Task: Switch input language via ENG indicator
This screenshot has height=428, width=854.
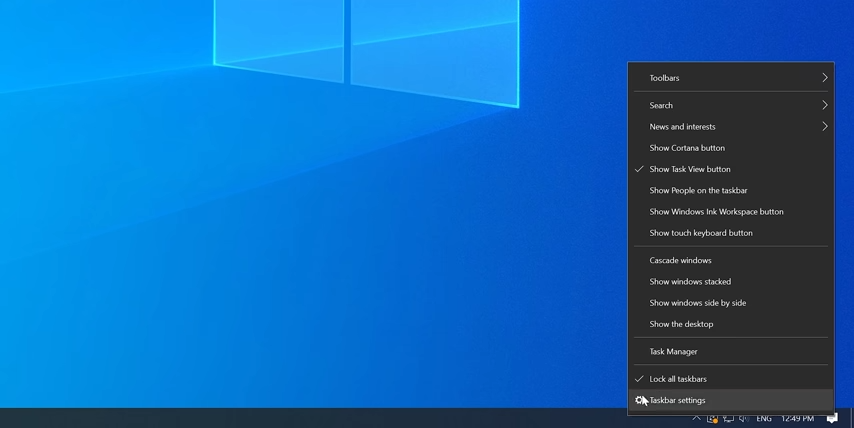Action: [x=764, y=419]
